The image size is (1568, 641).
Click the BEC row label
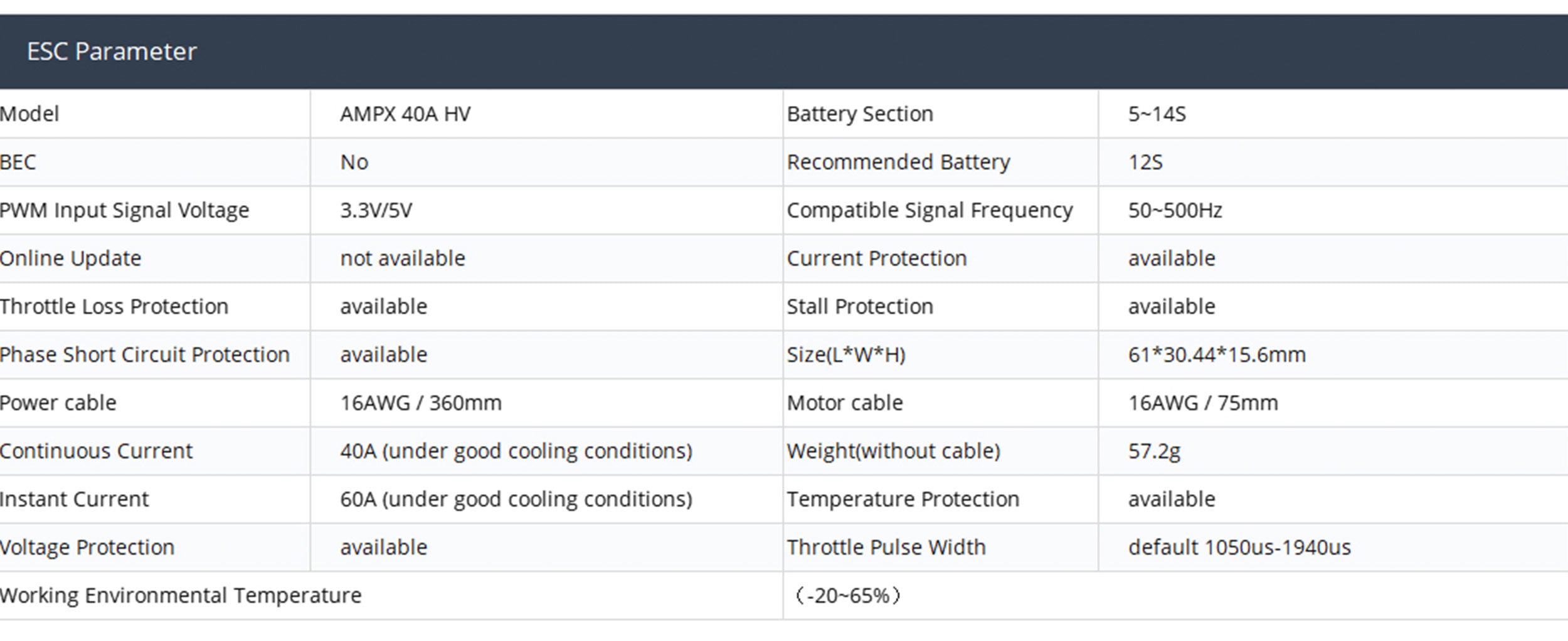pos(18,162)
